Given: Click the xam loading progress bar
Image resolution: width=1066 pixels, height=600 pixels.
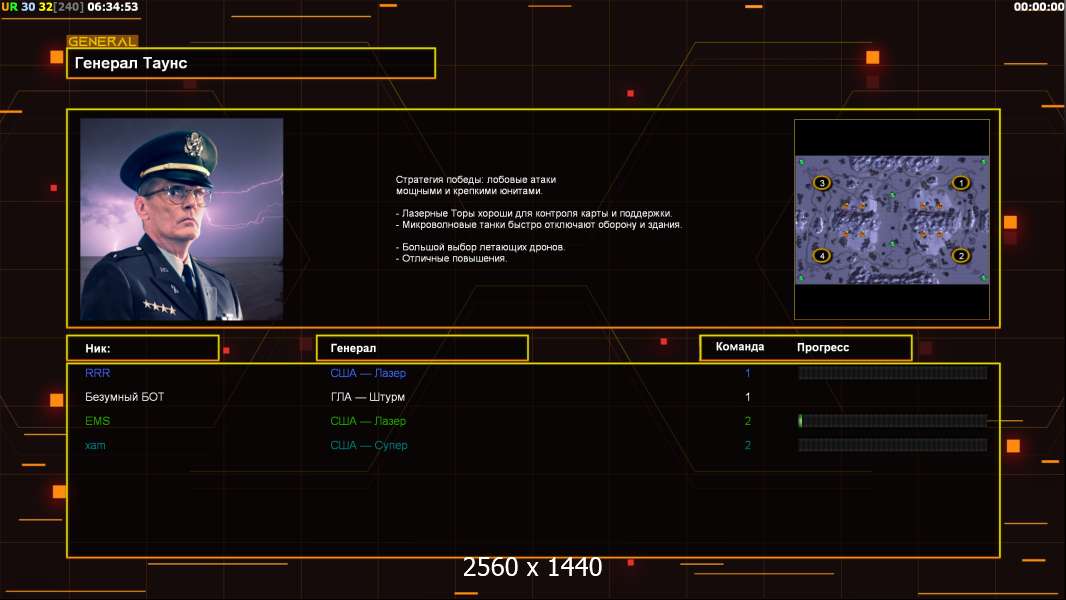Looking at the screenshot, I should 893,446.
